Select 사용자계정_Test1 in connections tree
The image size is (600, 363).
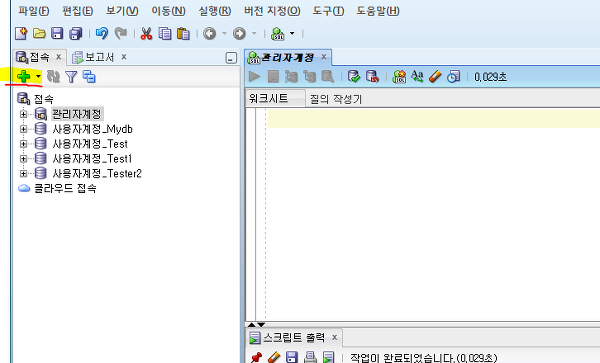click(92, 159)
